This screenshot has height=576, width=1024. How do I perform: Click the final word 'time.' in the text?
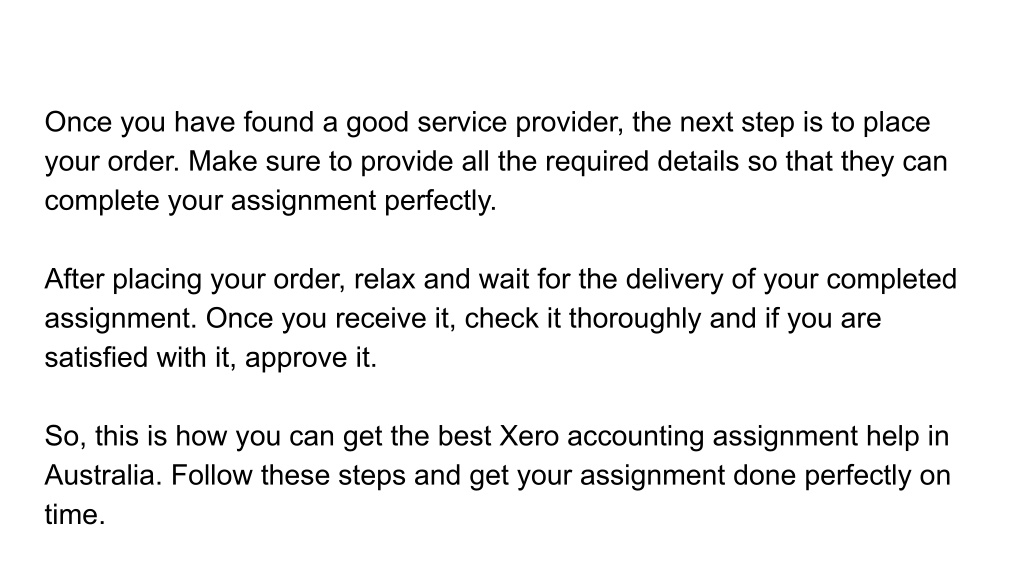click(x=75, y=515)
